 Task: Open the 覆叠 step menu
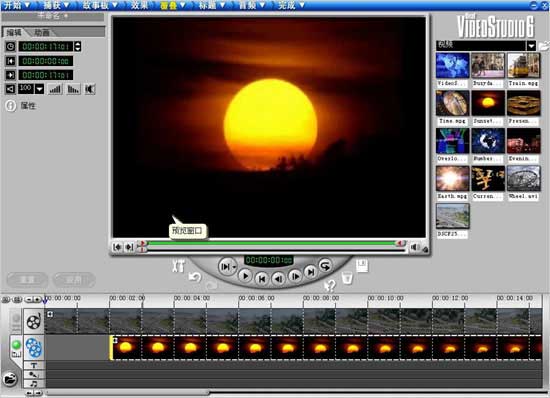(173, 5)
